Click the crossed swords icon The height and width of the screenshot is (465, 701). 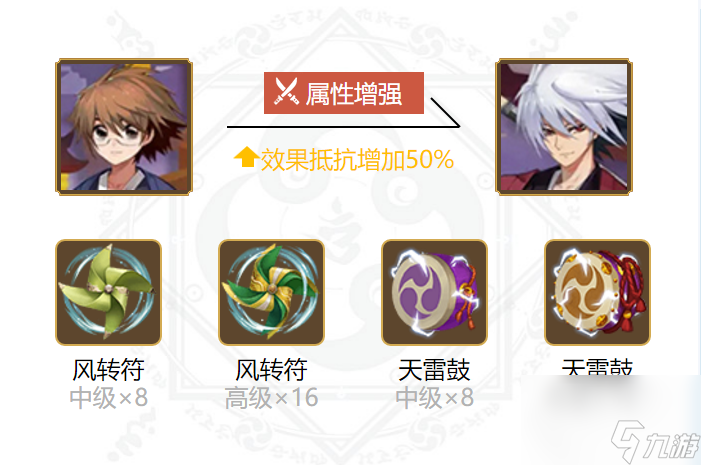tap(286, 92)
